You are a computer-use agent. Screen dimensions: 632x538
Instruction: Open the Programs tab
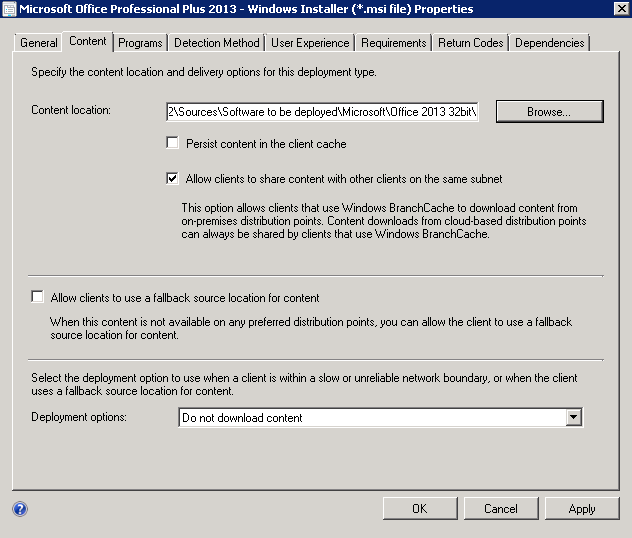(140, 43)
